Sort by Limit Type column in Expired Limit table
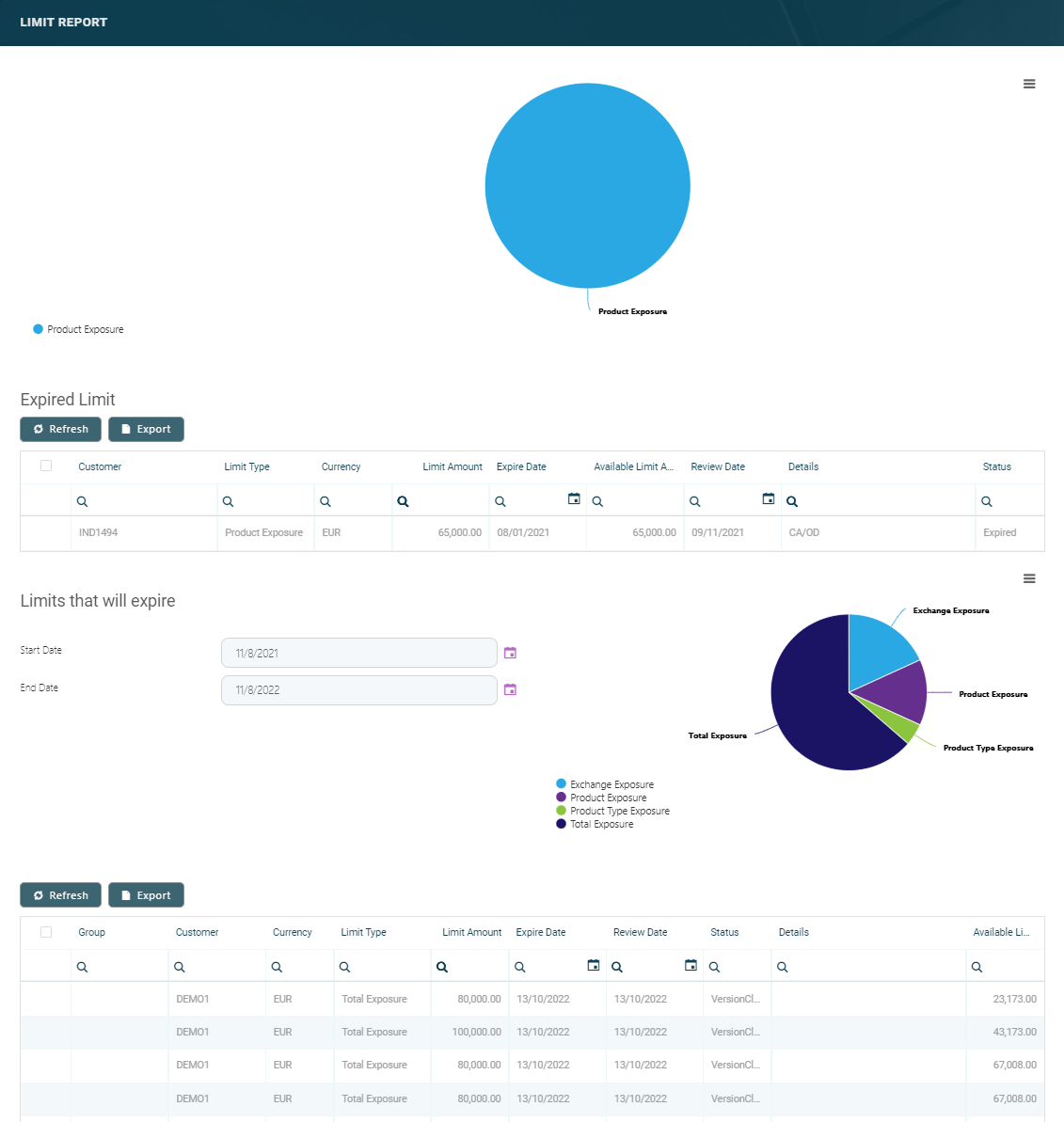Viewport: 1064px width, 1122px height. click(247, 466)
